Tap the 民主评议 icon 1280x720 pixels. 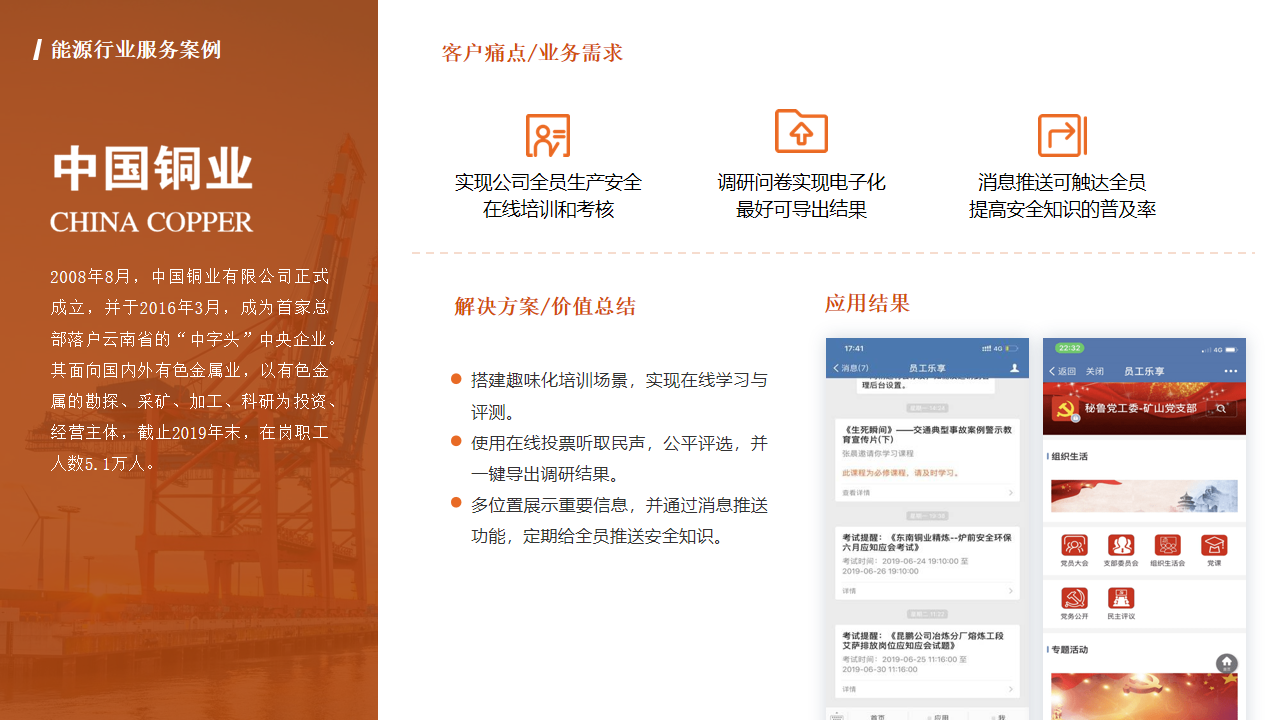pyautogui.click(x=1121, y=599)
